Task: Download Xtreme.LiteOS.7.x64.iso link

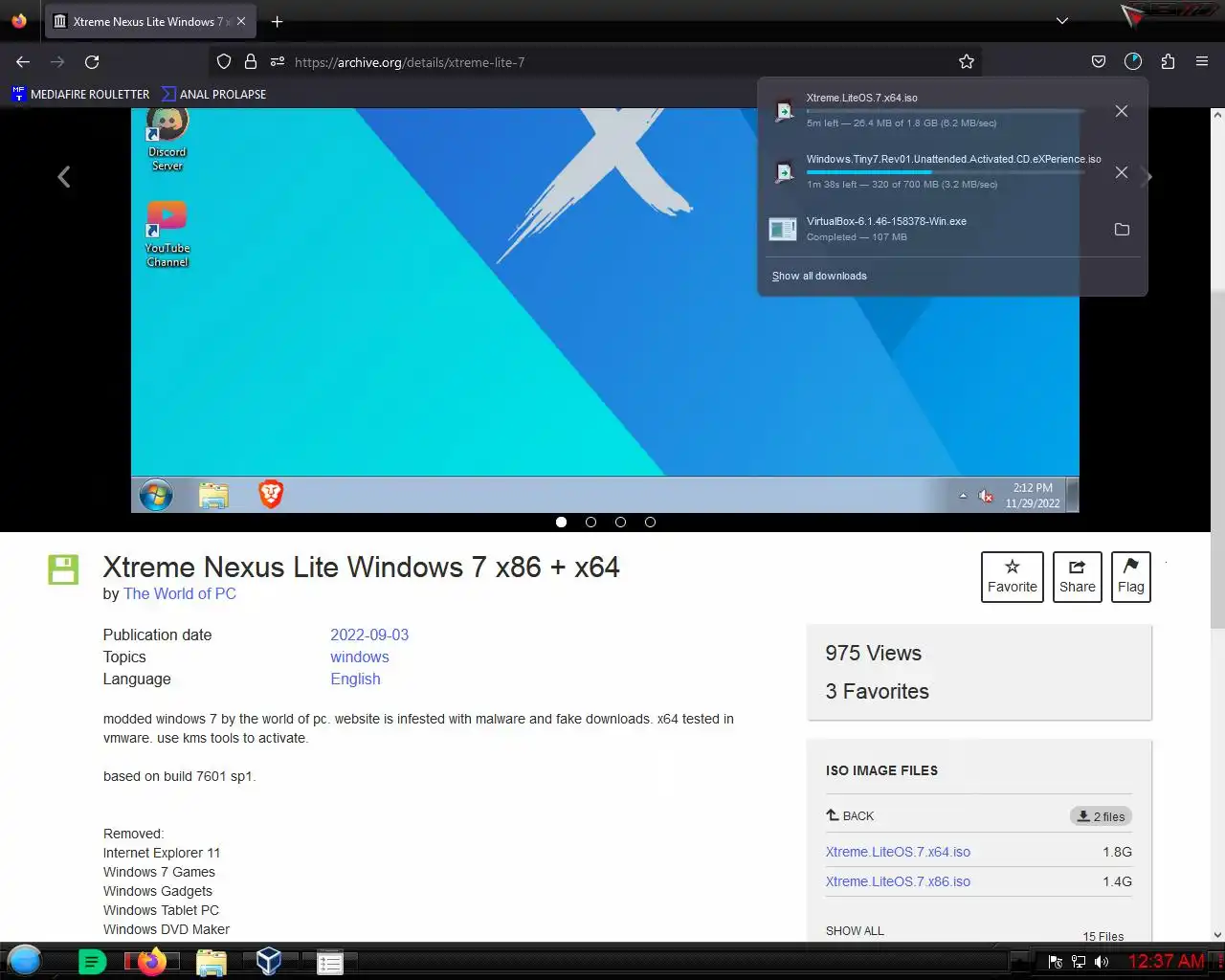Action: [898, 852]
